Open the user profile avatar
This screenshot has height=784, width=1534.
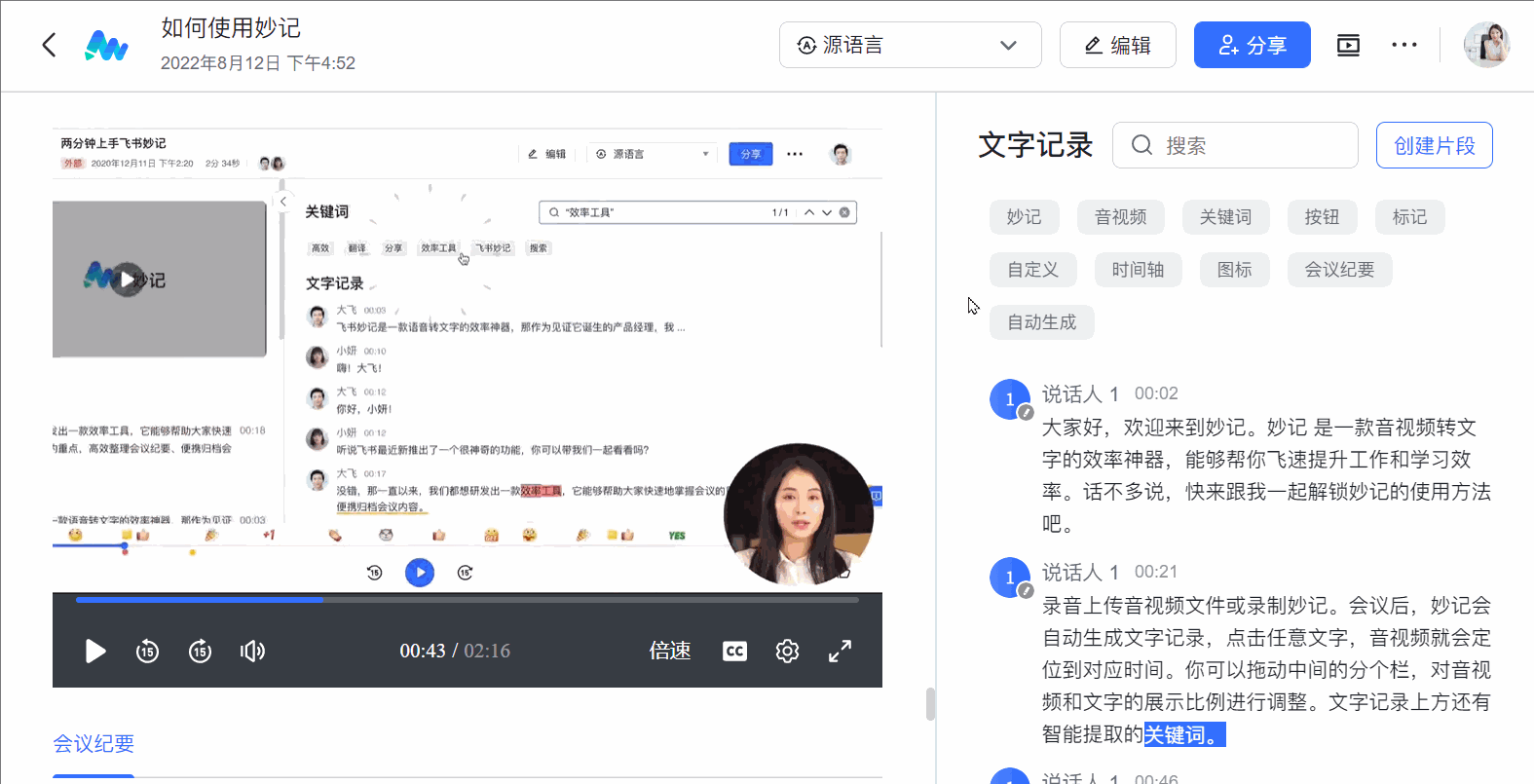click(x=1486, y=45)
